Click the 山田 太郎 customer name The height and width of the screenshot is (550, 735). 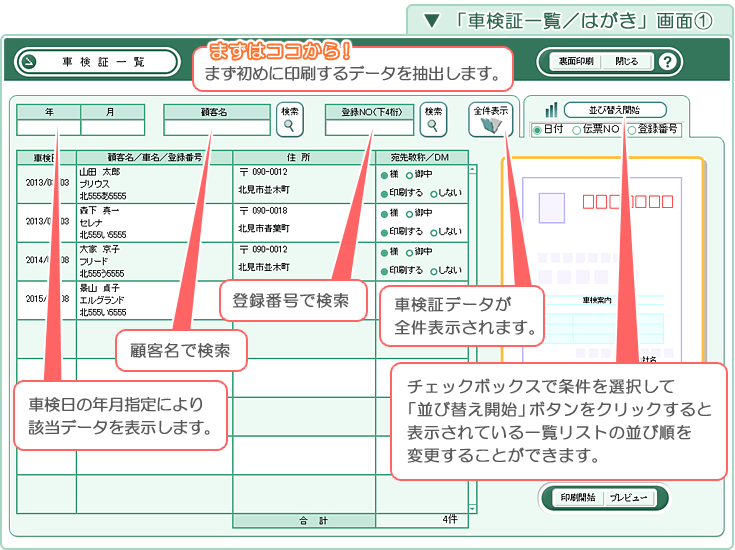pyautogui.click(x=100, y=172)
